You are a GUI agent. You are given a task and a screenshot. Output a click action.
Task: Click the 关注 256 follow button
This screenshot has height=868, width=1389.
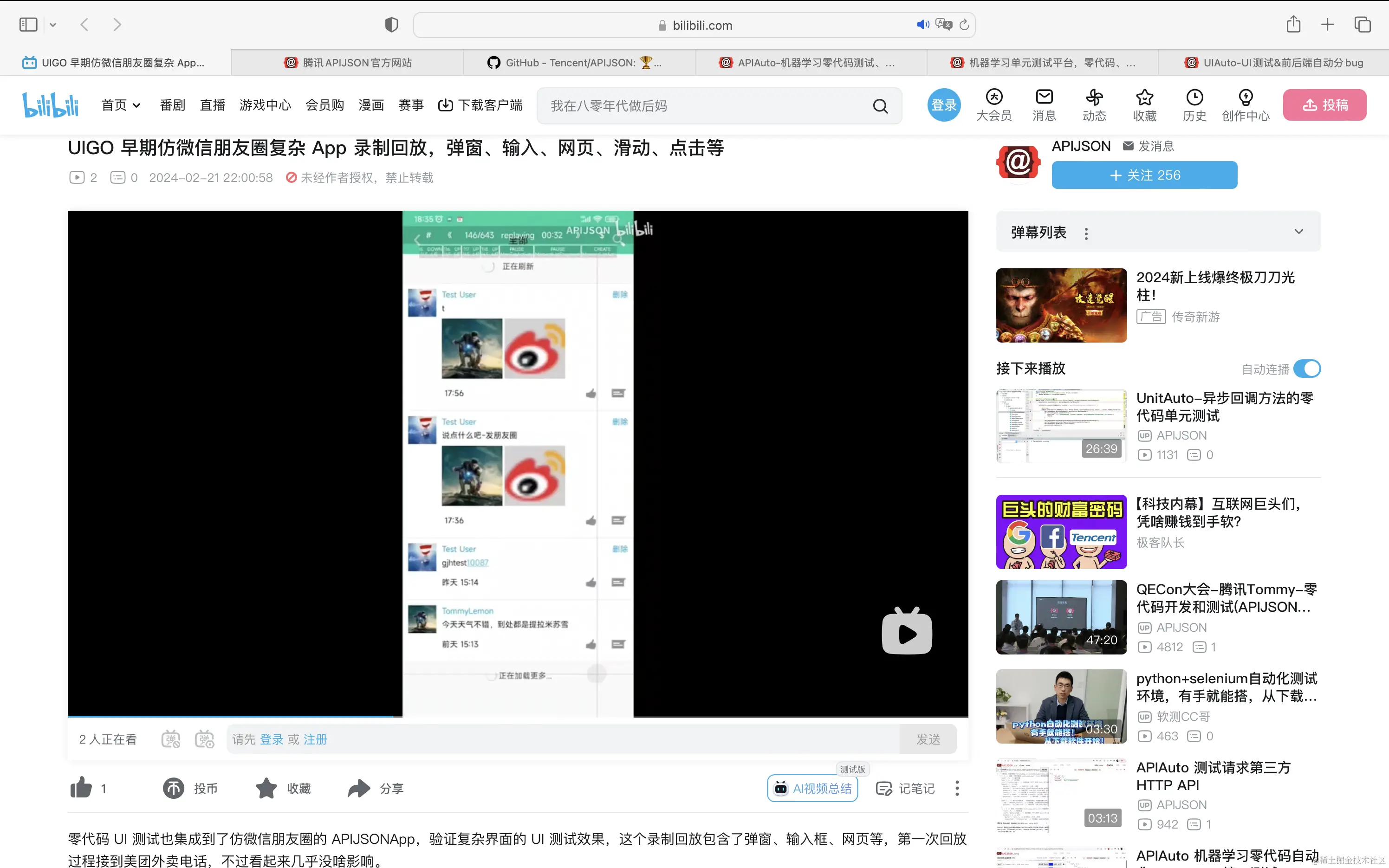[1144, 175]
